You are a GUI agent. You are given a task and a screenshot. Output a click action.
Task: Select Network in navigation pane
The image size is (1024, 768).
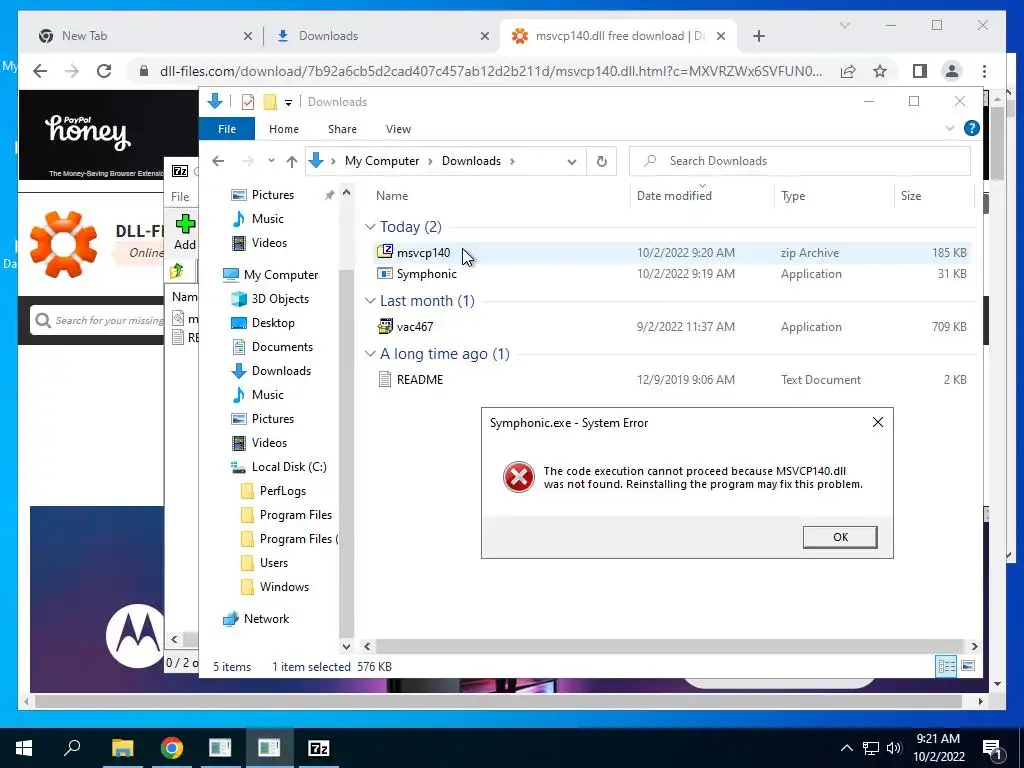pyautogui.click(x=266, y=618)
